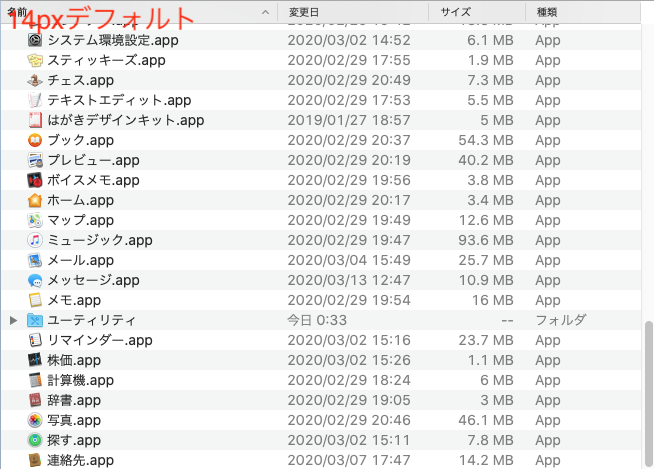This screenshot has height=469, width=654.
Task: Select the ボイスメモ.app file name
Action: (x=93, y=180)
